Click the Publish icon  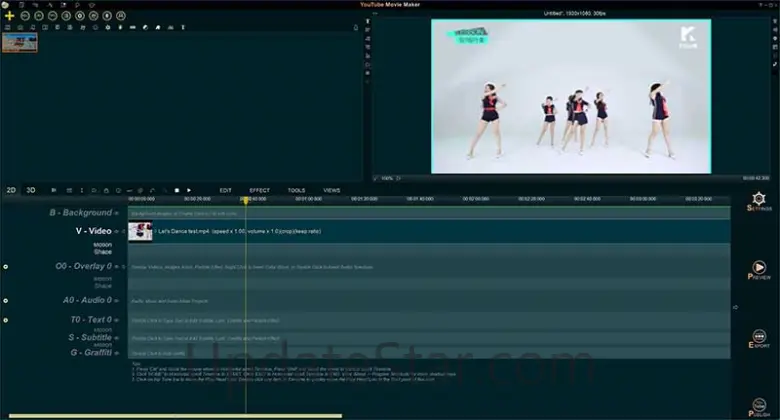tap(759, 402)
